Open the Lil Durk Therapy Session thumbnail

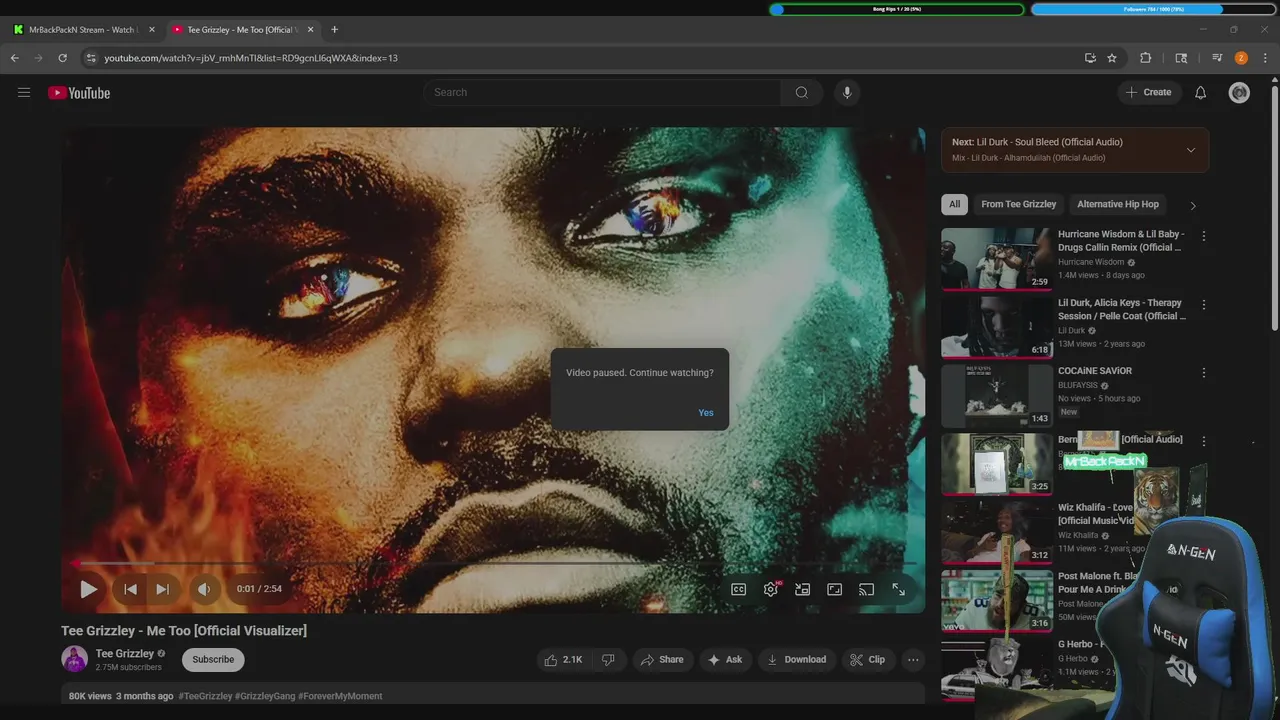click(x=996, y=327)
